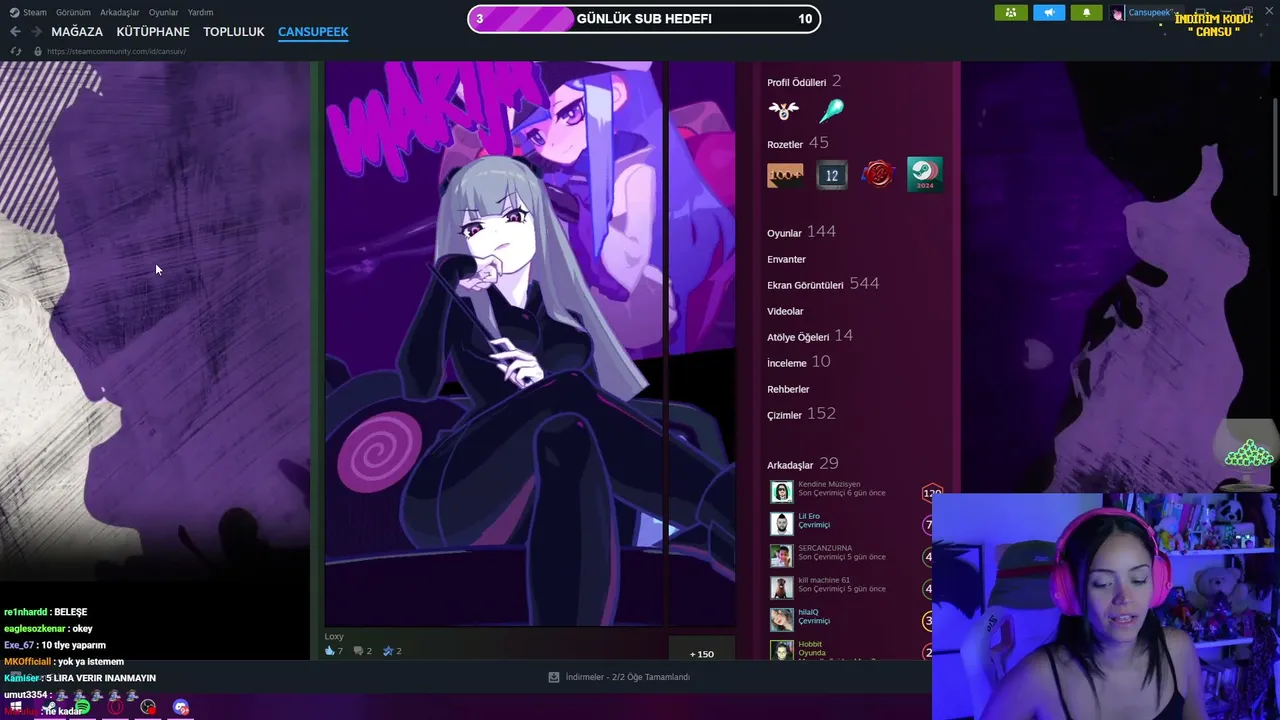Switch to the CANSUPEEK tab

pyautogui.click(x=313, y=32)
